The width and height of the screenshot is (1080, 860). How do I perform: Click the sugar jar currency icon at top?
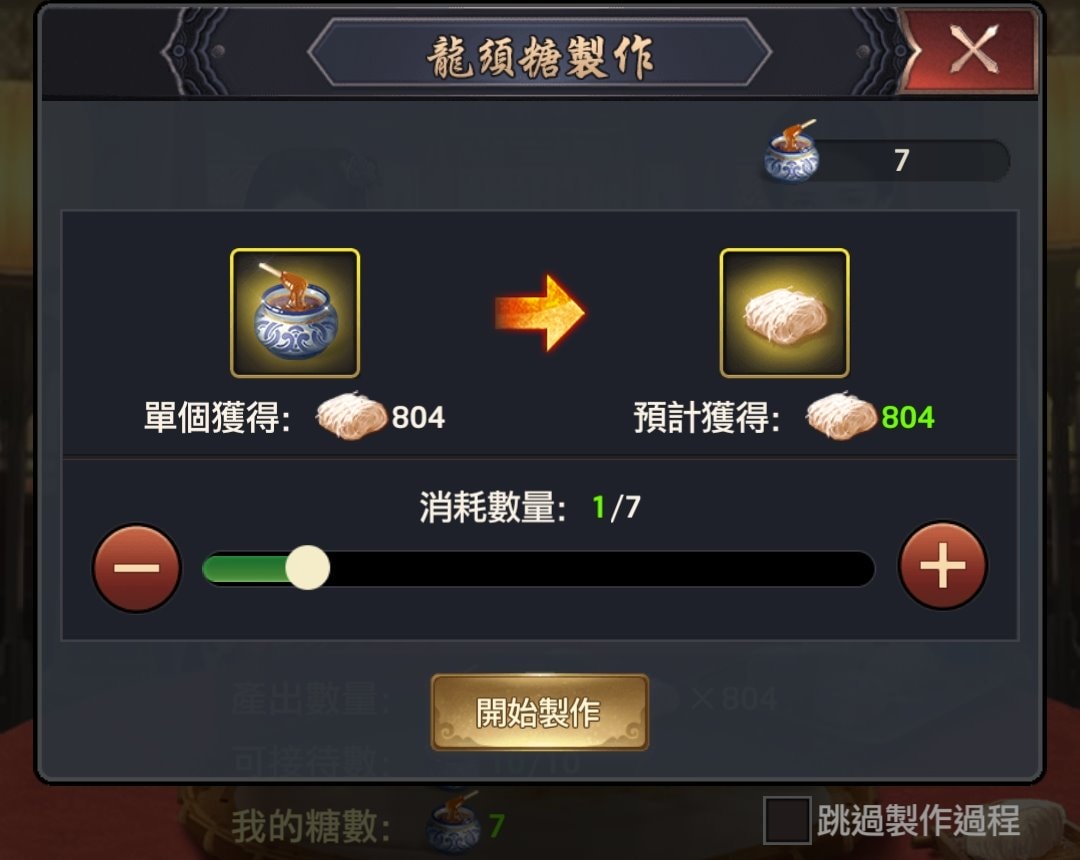tap(792, 151)
